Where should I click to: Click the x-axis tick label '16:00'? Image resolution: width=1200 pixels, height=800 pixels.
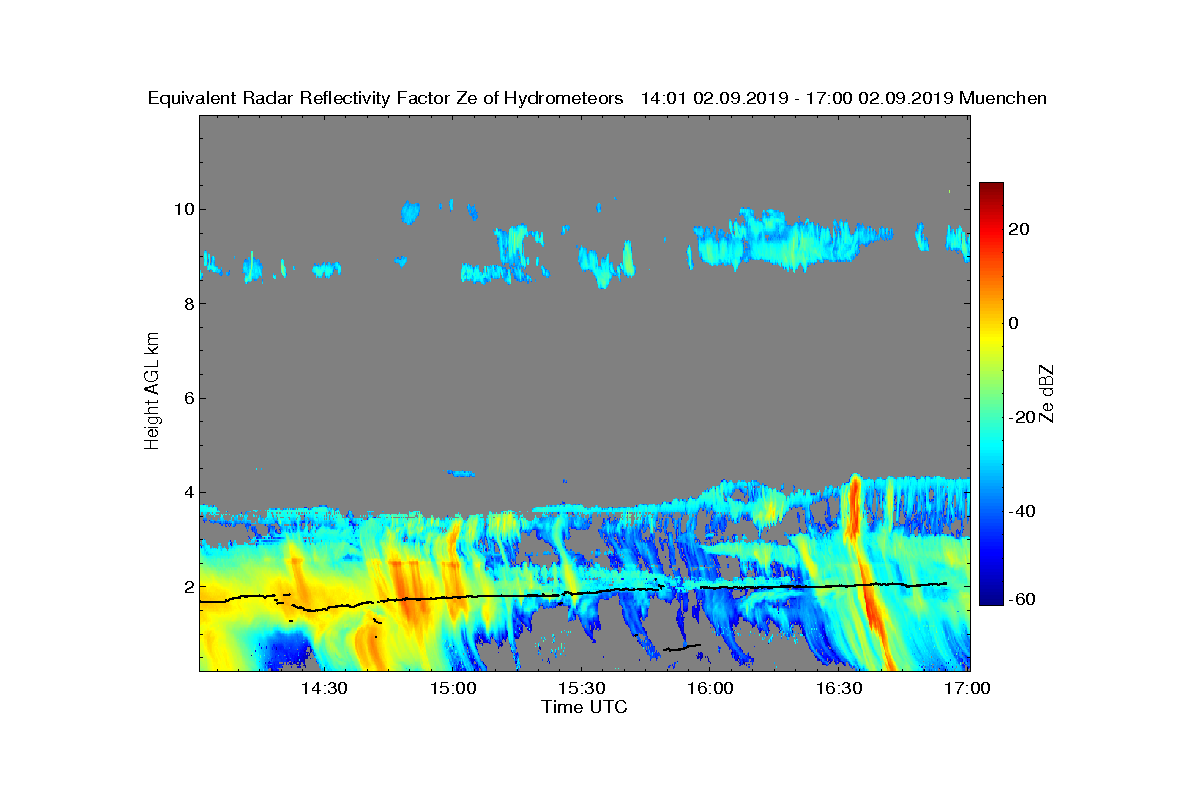711,689
